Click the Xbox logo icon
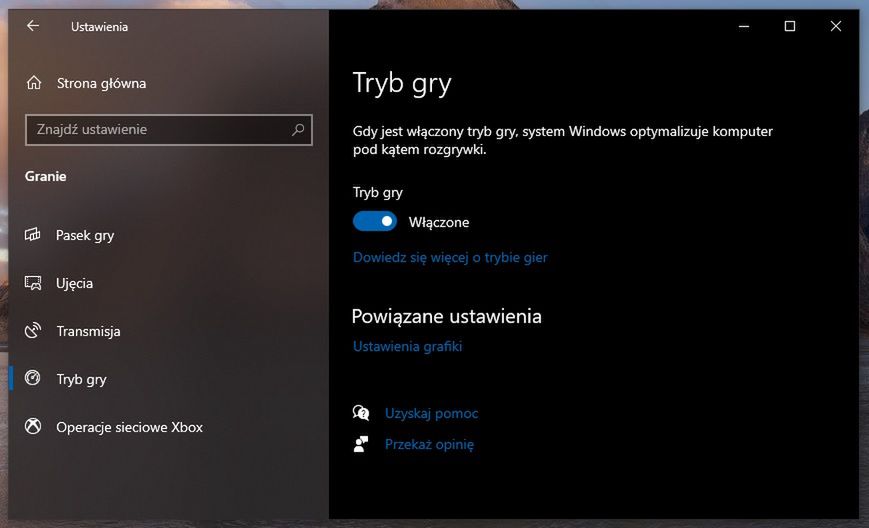 (x=33, y=427)
